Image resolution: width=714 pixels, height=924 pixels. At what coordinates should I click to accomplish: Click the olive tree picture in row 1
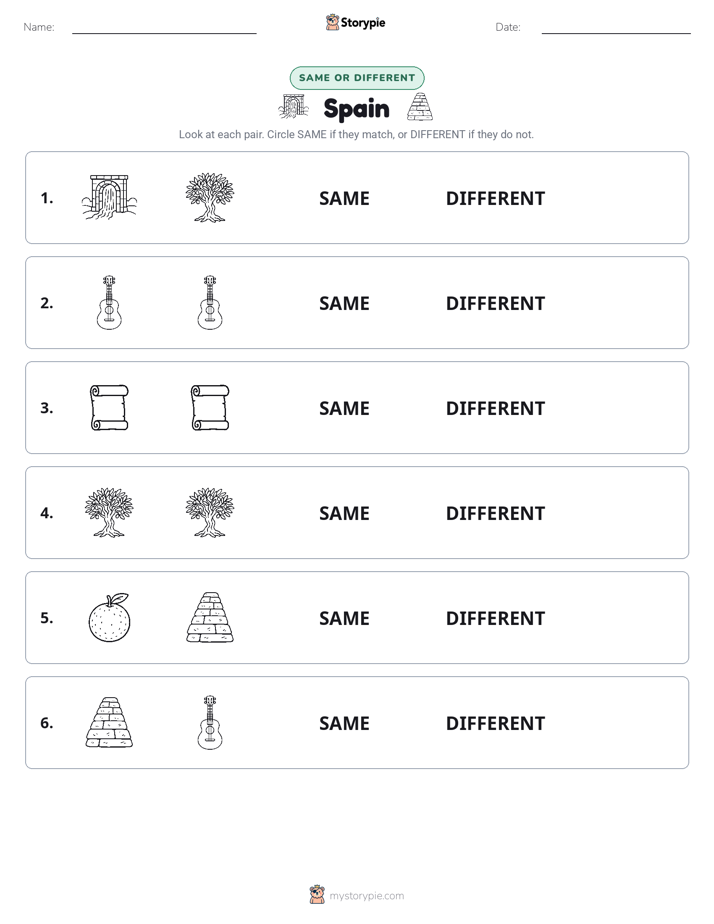[x=210, y=197]
